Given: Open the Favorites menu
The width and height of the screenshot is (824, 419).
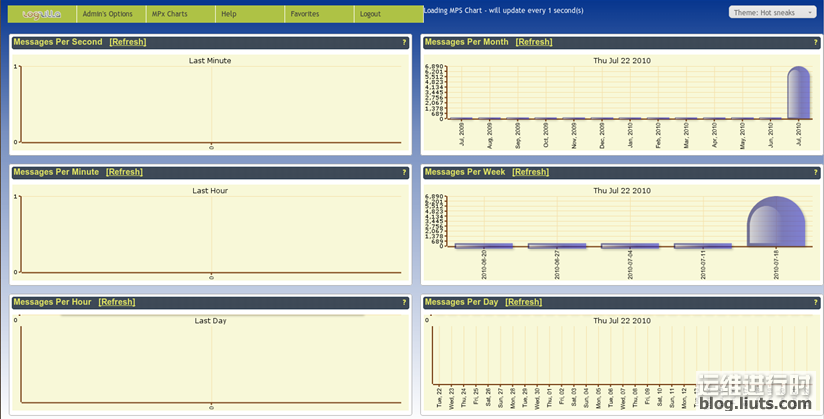Looking at the screenshot, I should 304,14.
